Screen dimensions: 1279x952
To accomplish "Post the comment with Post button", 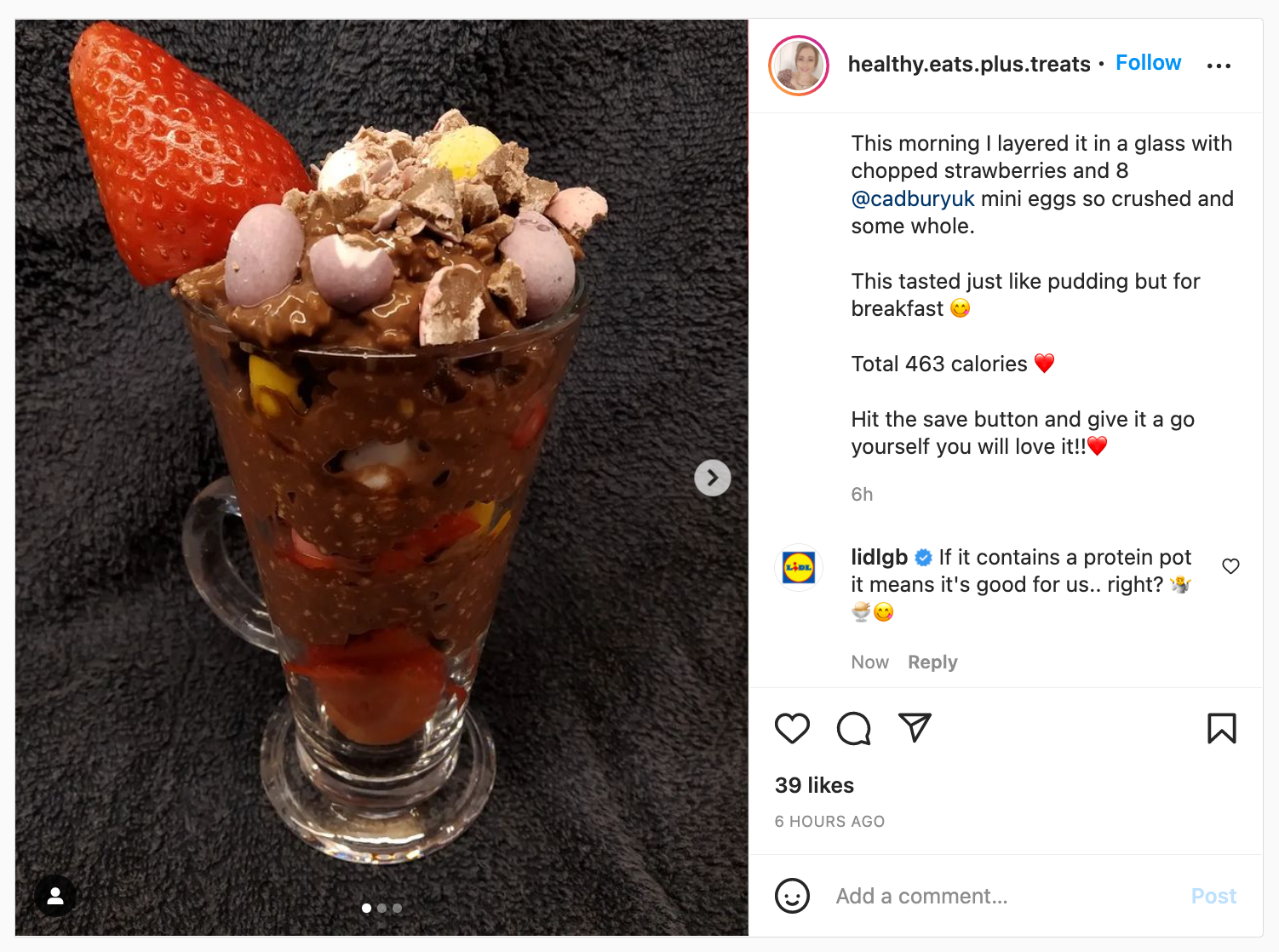I will (1213, 896).
